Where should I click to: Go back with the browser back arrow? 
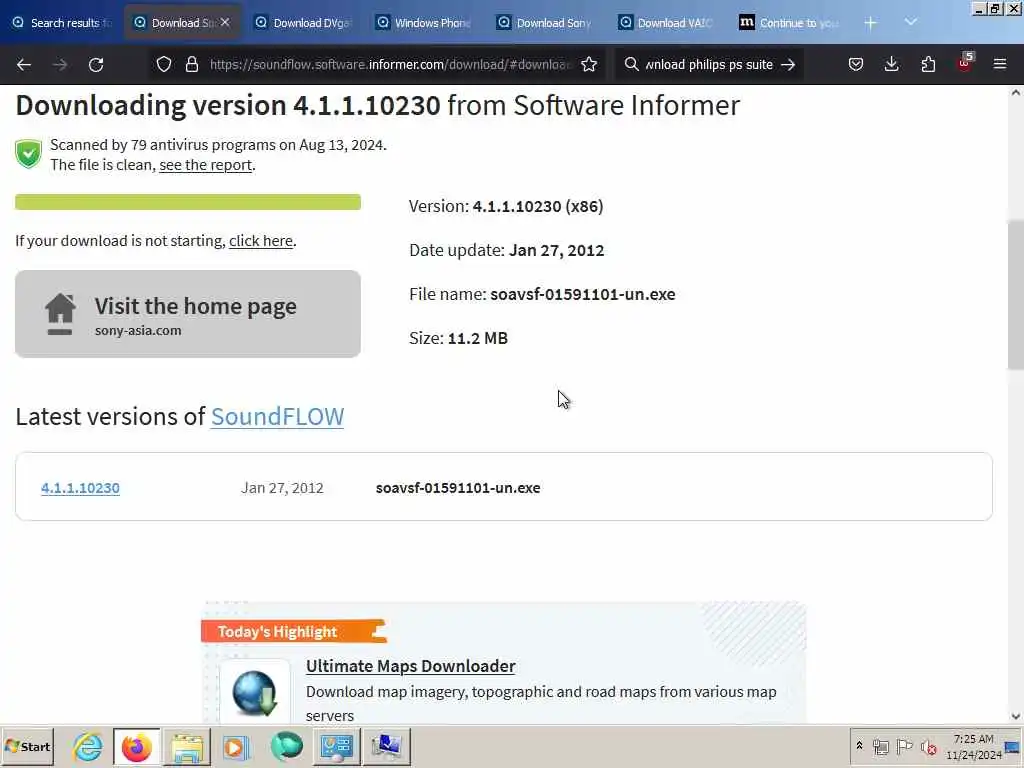point(24,65)
